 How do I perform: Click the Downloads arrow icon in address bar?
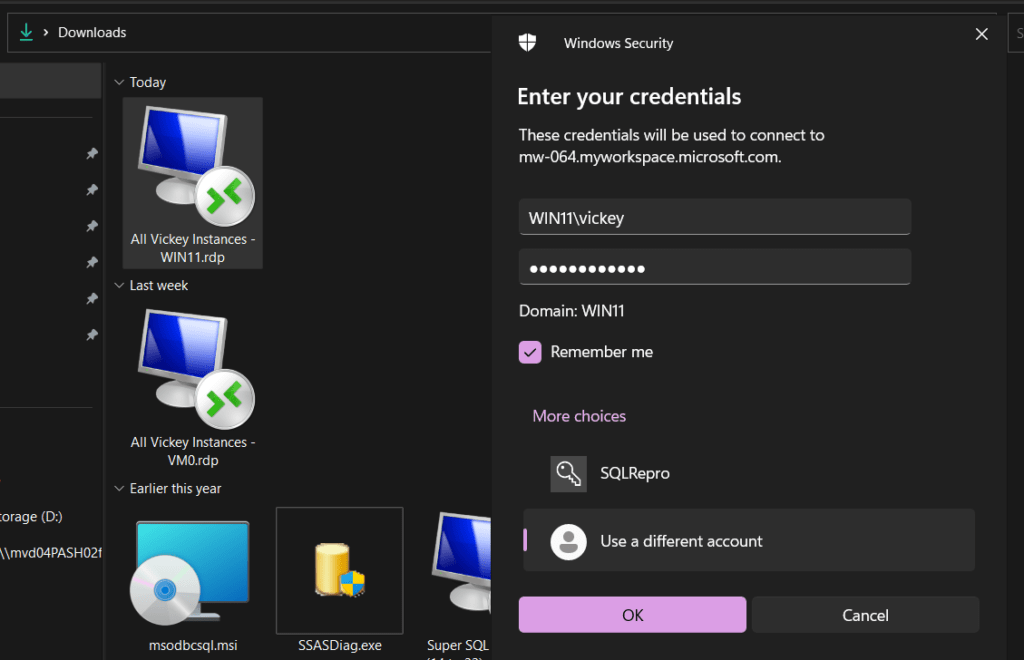pyautogui.click(x=26, y=32)
